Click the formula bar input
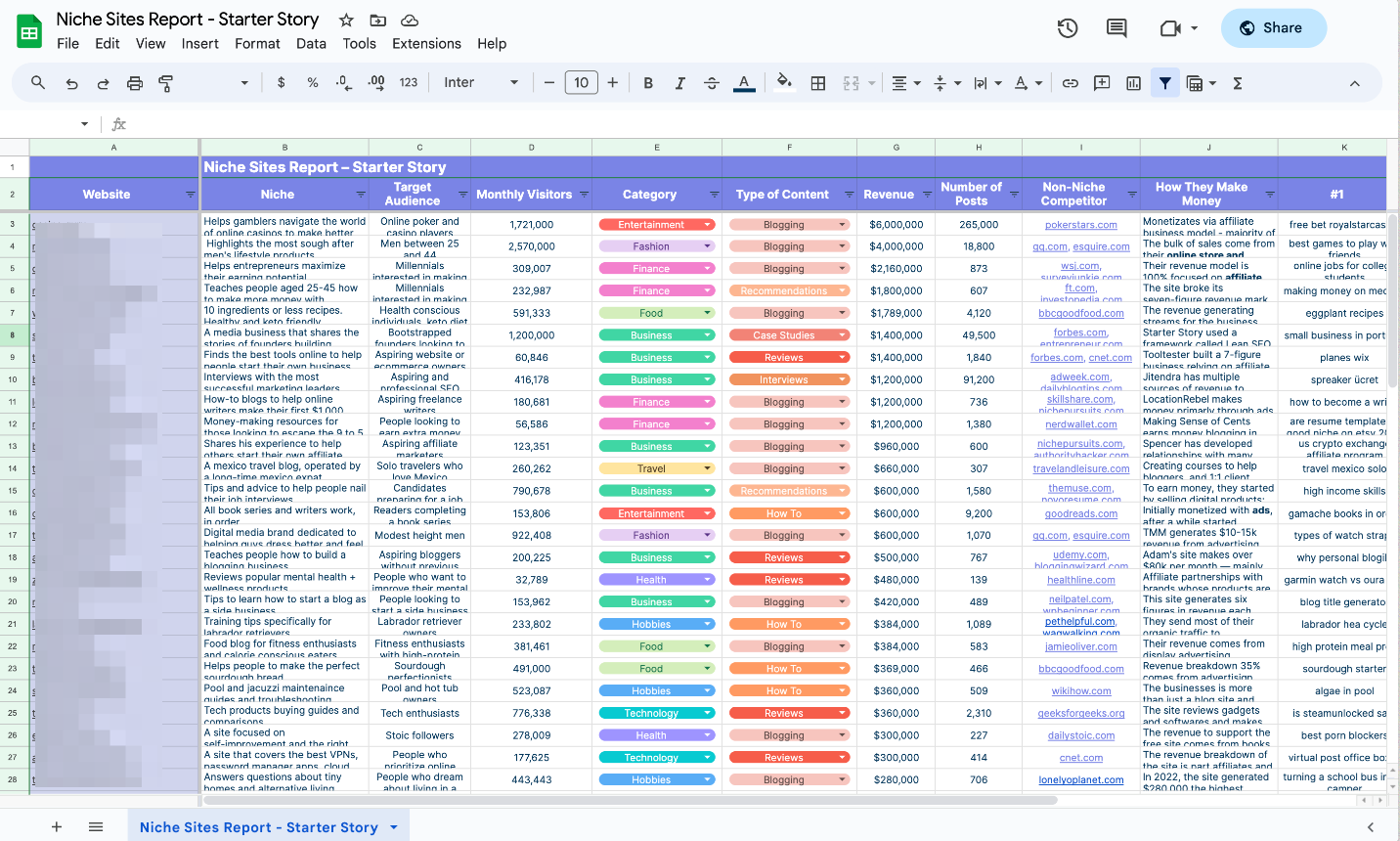1400x841 pixels. [763, 124]
